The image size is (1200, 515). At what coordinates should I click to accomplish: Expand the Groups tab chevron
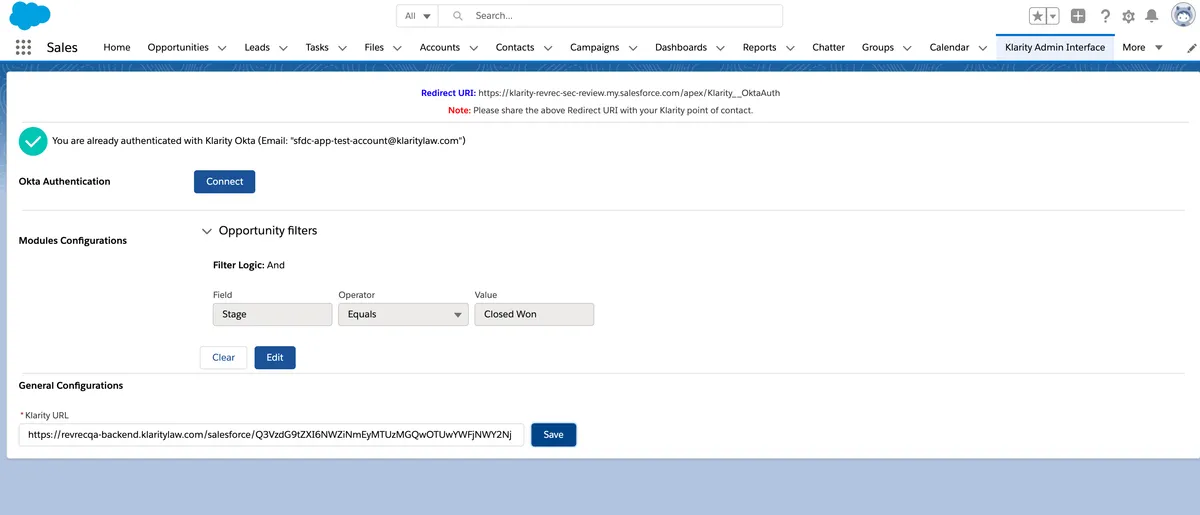(x=907, y=47)
